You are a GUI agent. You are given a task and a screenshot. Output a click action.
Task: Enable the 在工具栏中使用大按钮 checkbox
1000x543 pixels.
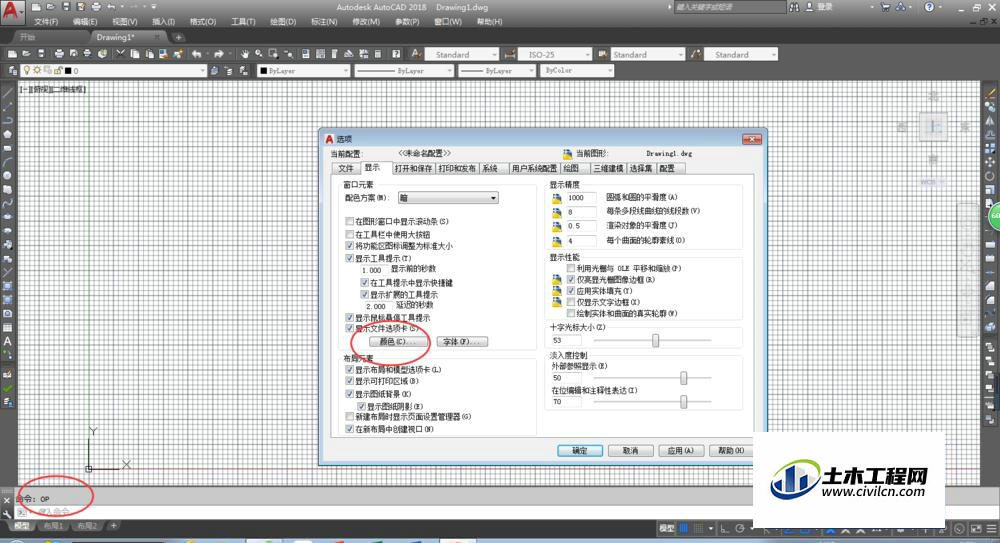click(349, 234)
